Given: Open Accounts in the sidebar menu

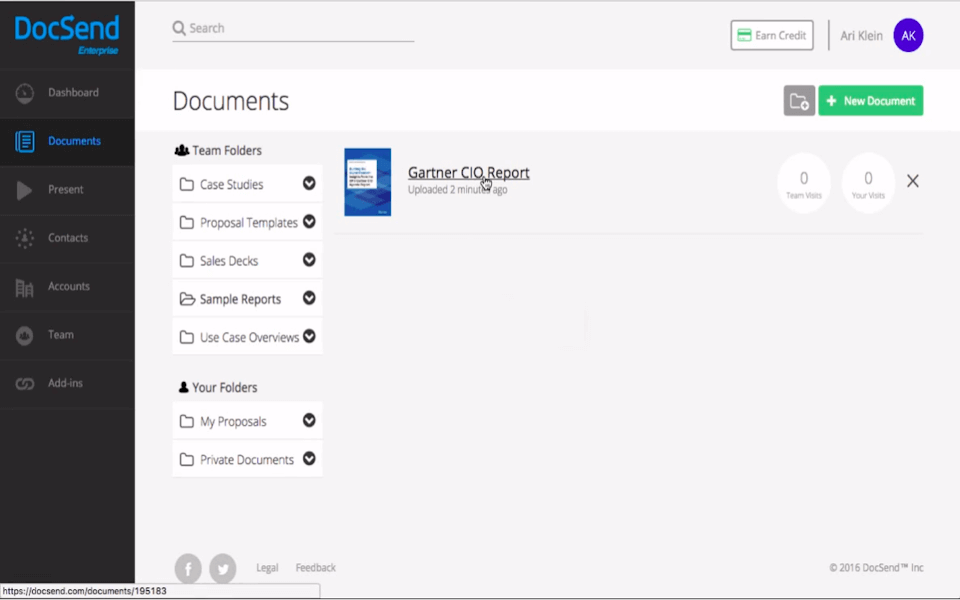Looking at the screenshot, I should (x=69, y=287).
